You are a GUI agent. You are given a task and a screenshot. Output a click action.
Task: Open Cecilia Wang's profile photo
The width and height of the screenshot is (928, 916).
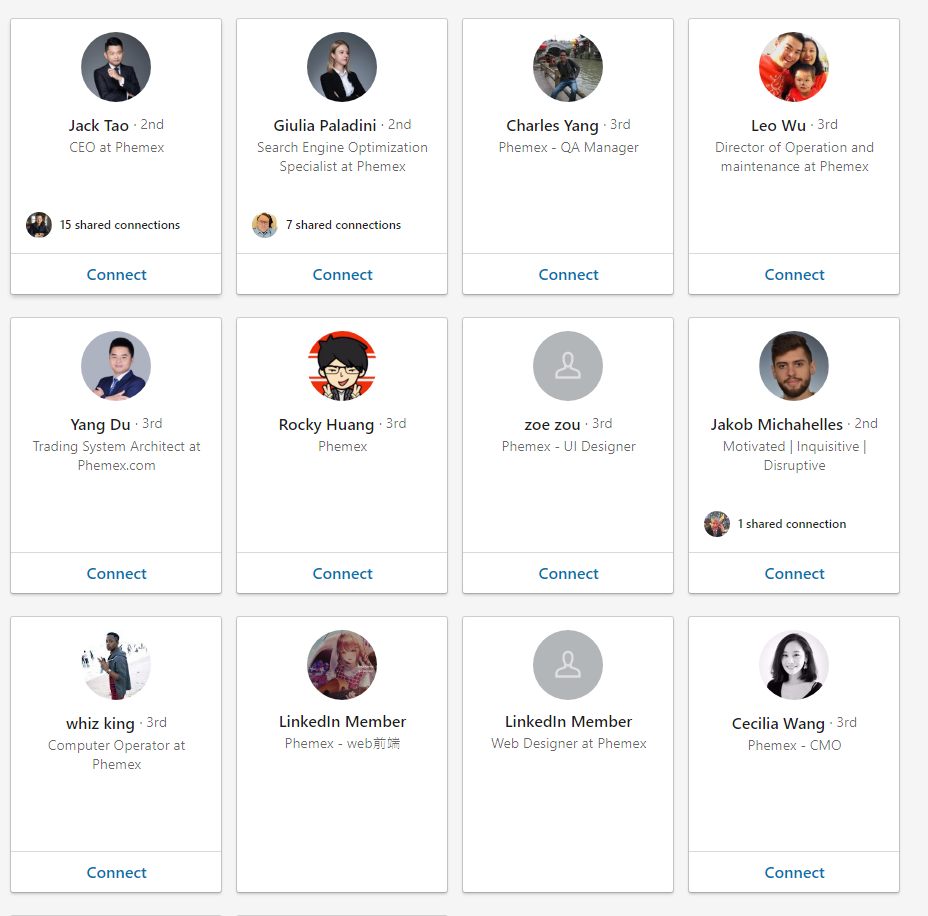(794, 665)
